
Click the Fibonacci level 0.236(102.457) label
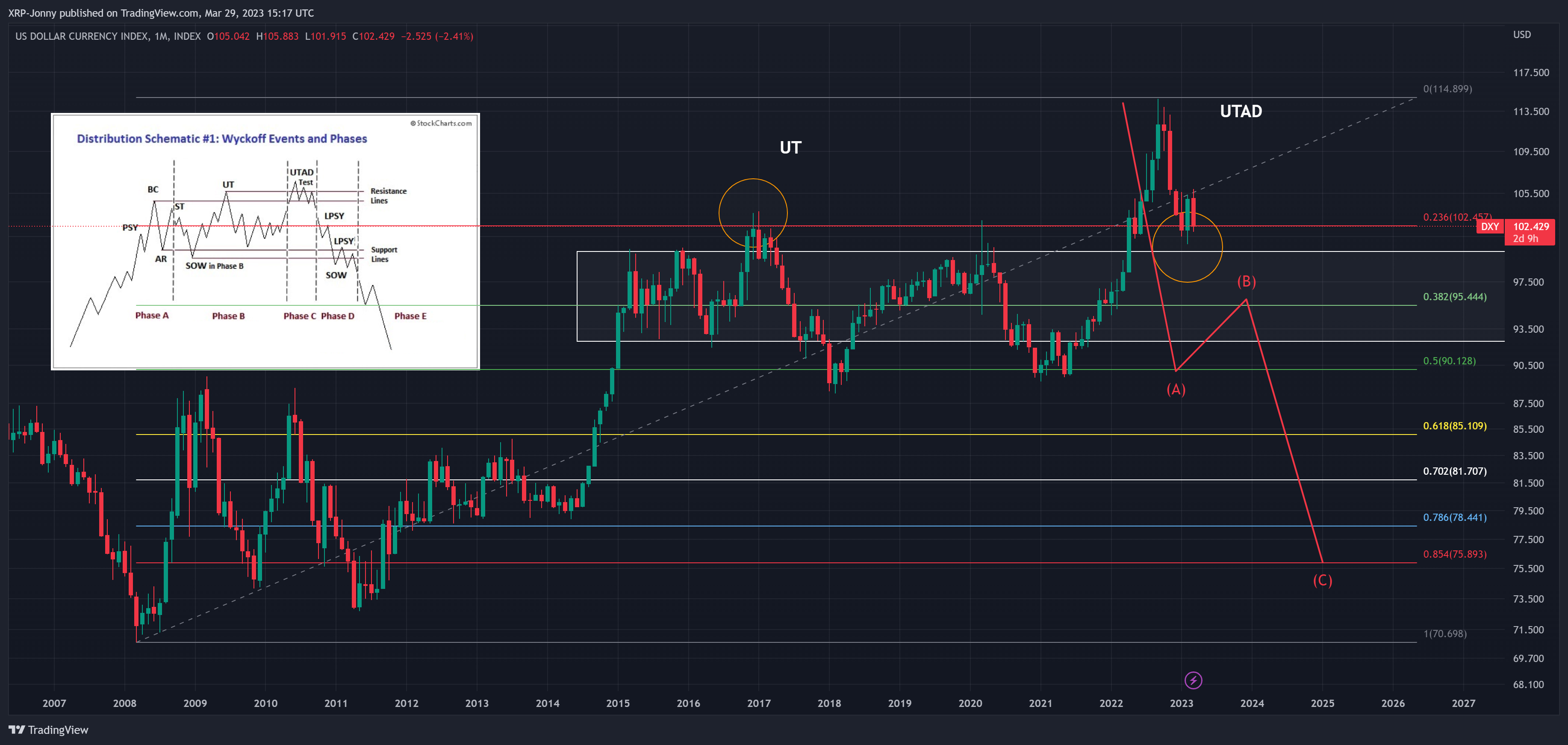coord(1456,217)
